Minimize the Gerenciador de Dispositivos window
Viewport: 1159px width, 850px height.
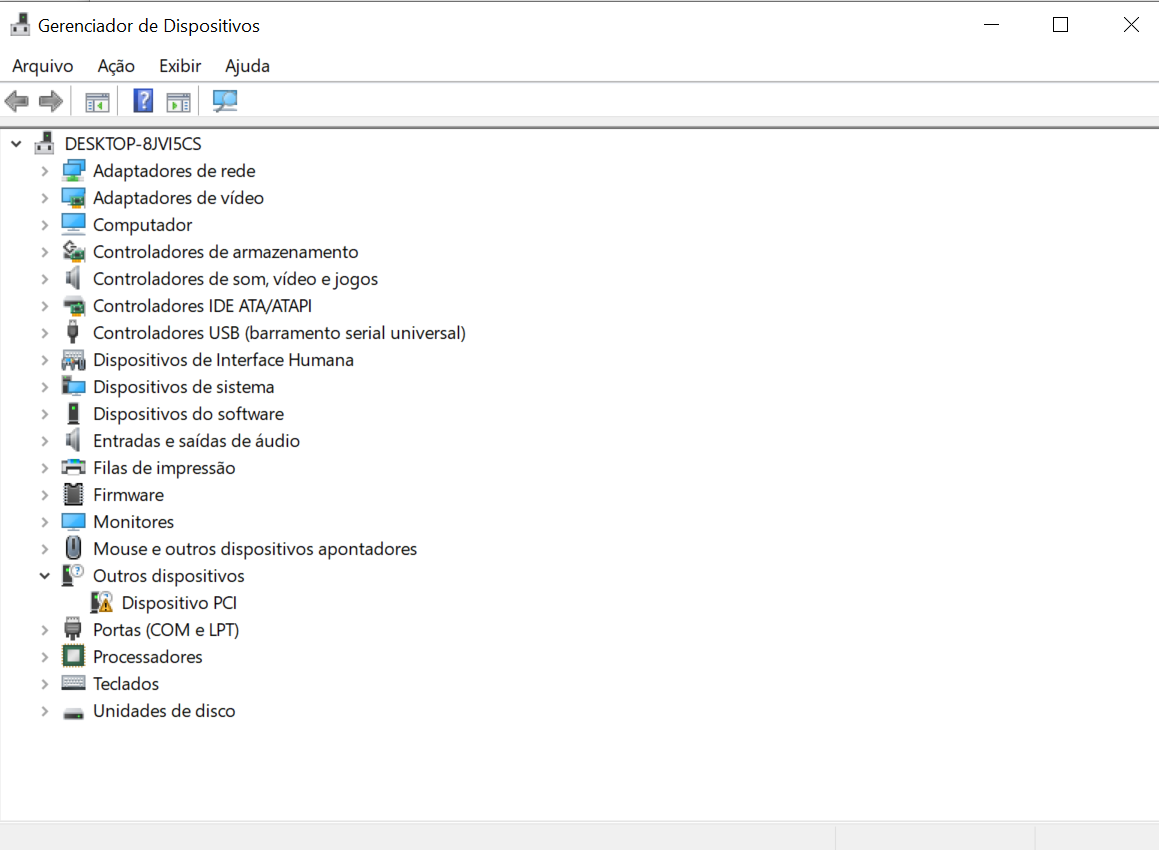(x=991, y=24)
